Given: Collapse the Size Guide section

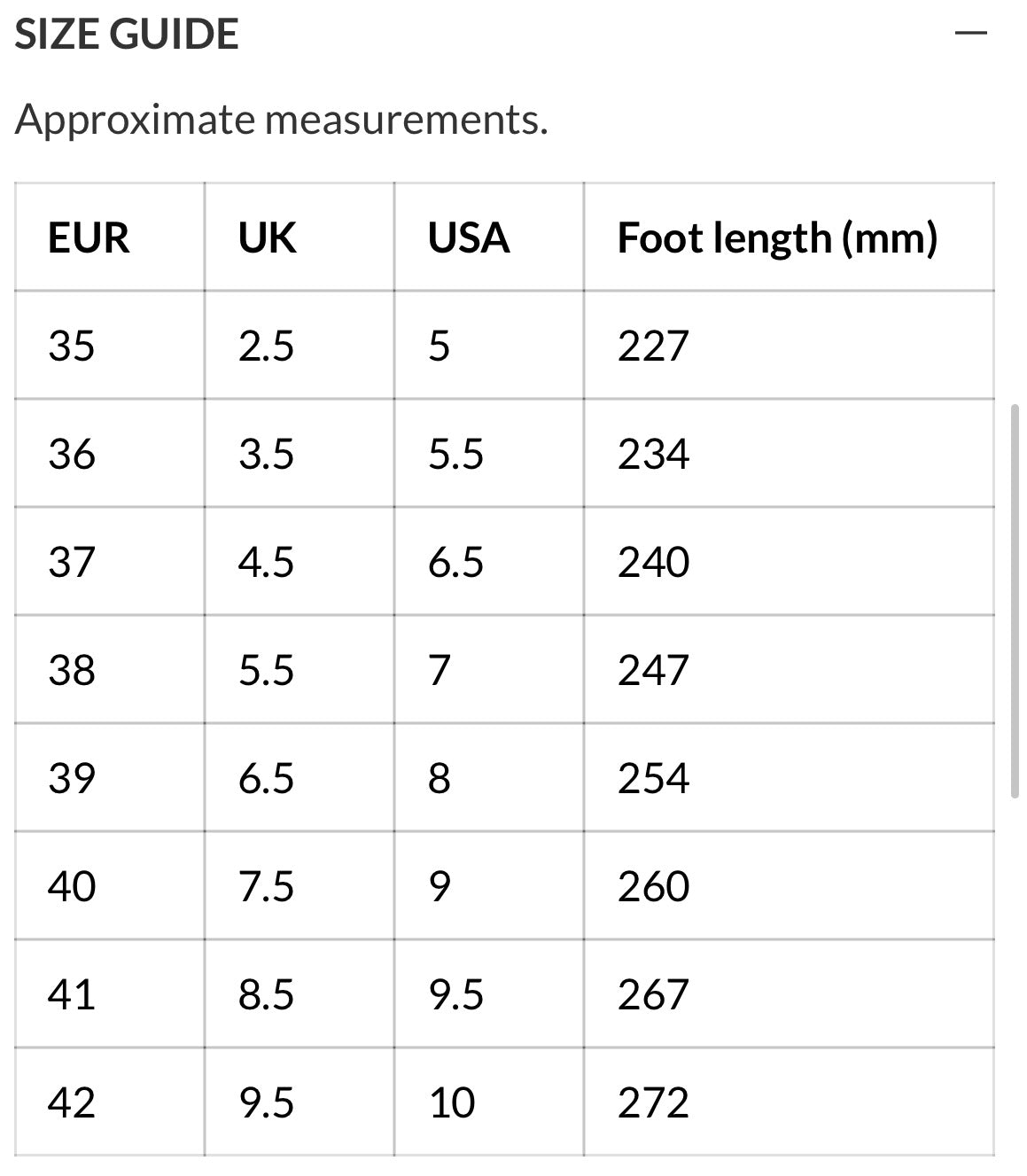Looking at the screenshot, I should coord(971,34).
